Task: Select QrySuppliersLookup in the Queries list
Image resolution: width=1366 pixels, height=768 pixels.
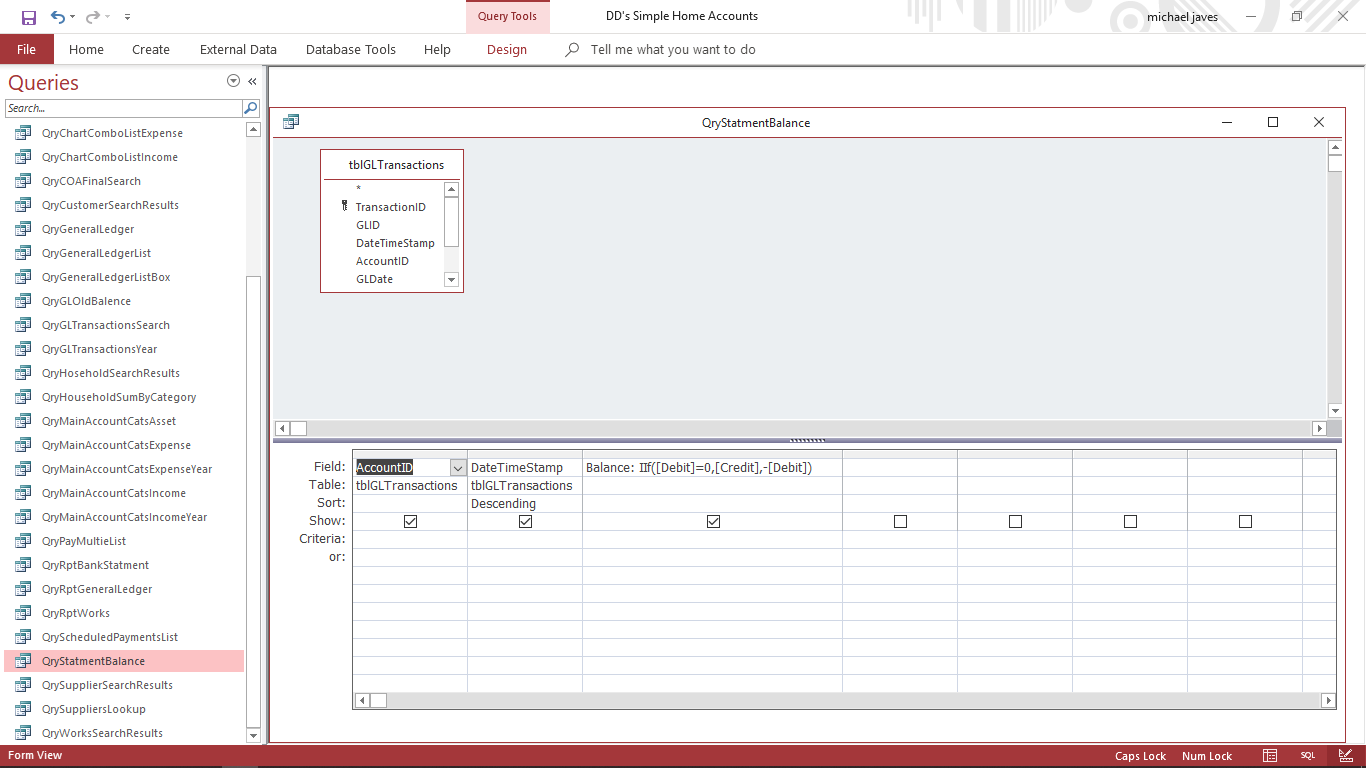Action: coord(124,709)
